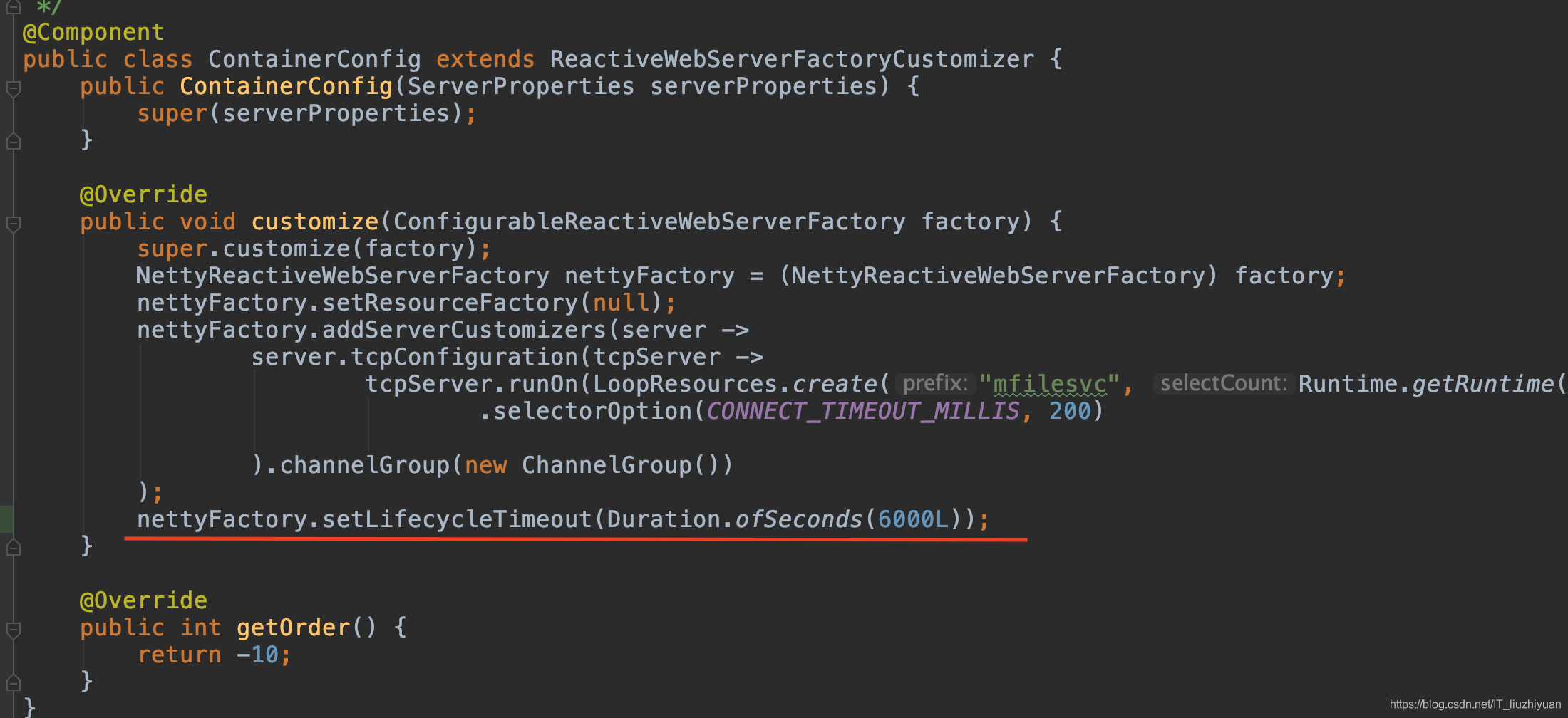Click Duration.ofSeconds call

coord(735,519)
